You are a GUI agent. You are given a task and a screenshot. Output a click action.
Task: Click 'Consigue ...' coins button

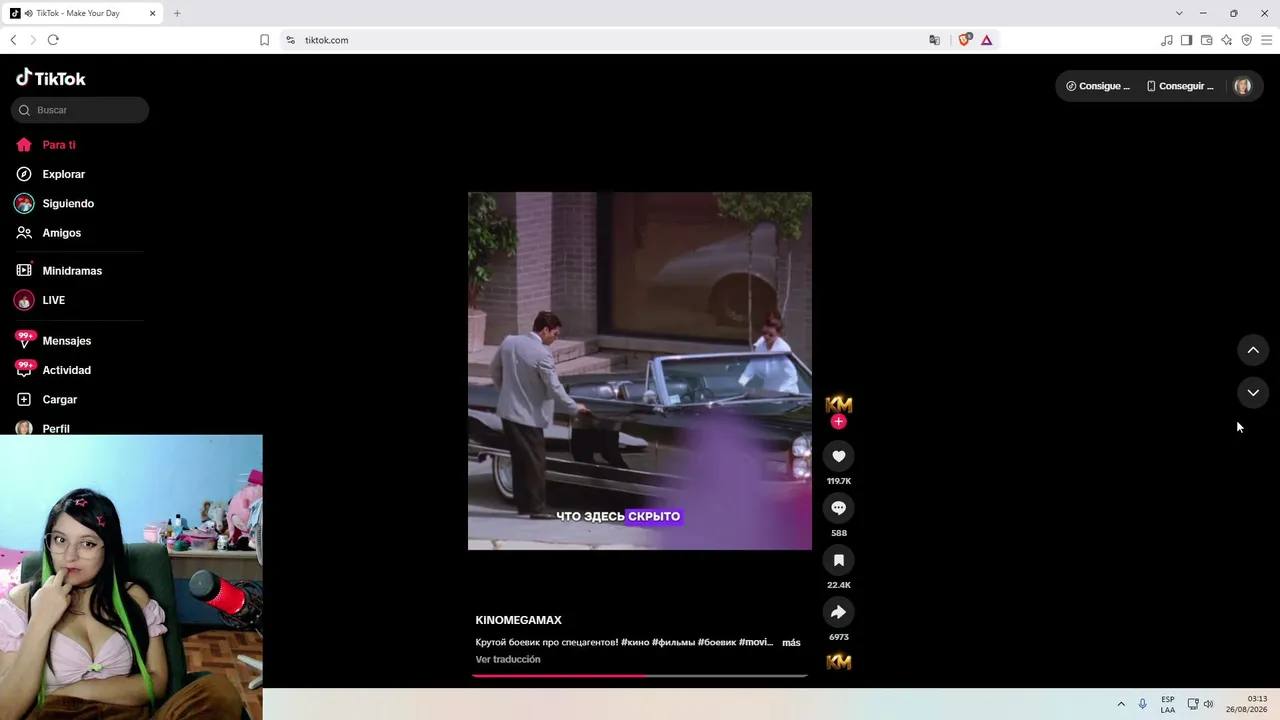1098,86
